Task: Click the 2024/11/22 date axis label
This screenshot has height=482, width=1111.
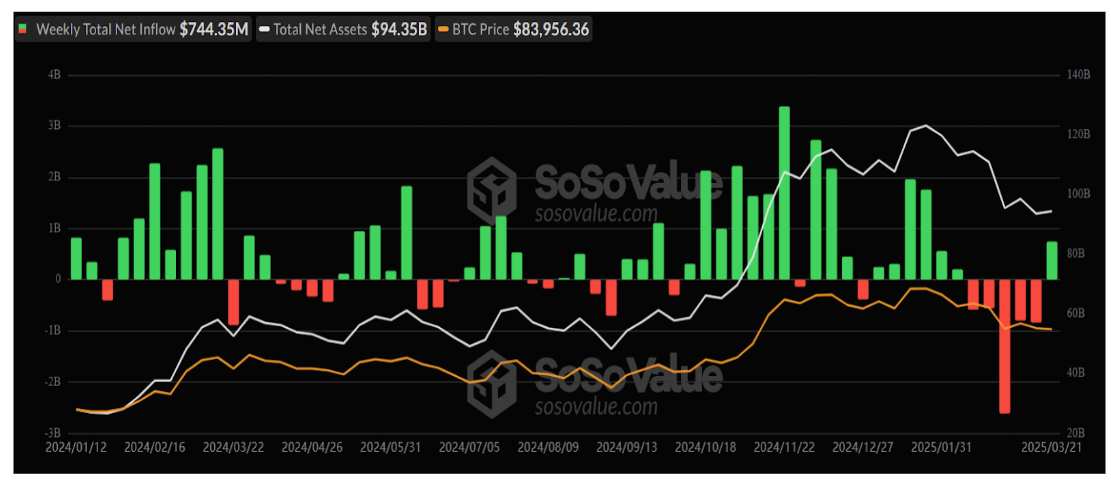Action: 783,447
